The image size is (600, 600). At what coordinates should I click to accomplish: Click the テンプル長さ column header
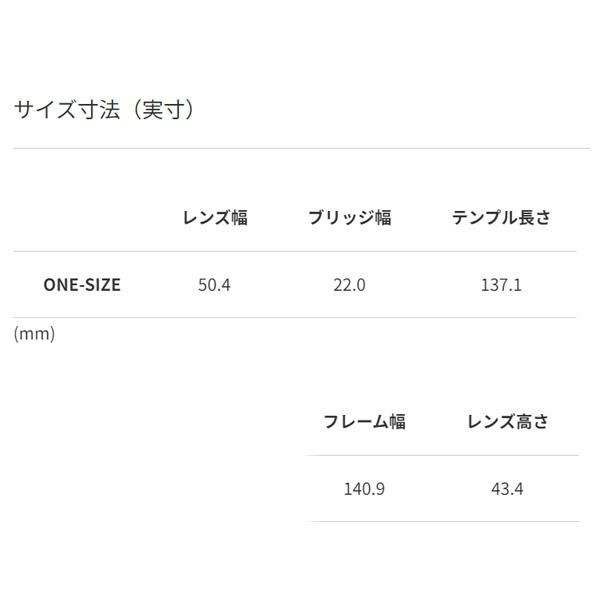[501, 217]
